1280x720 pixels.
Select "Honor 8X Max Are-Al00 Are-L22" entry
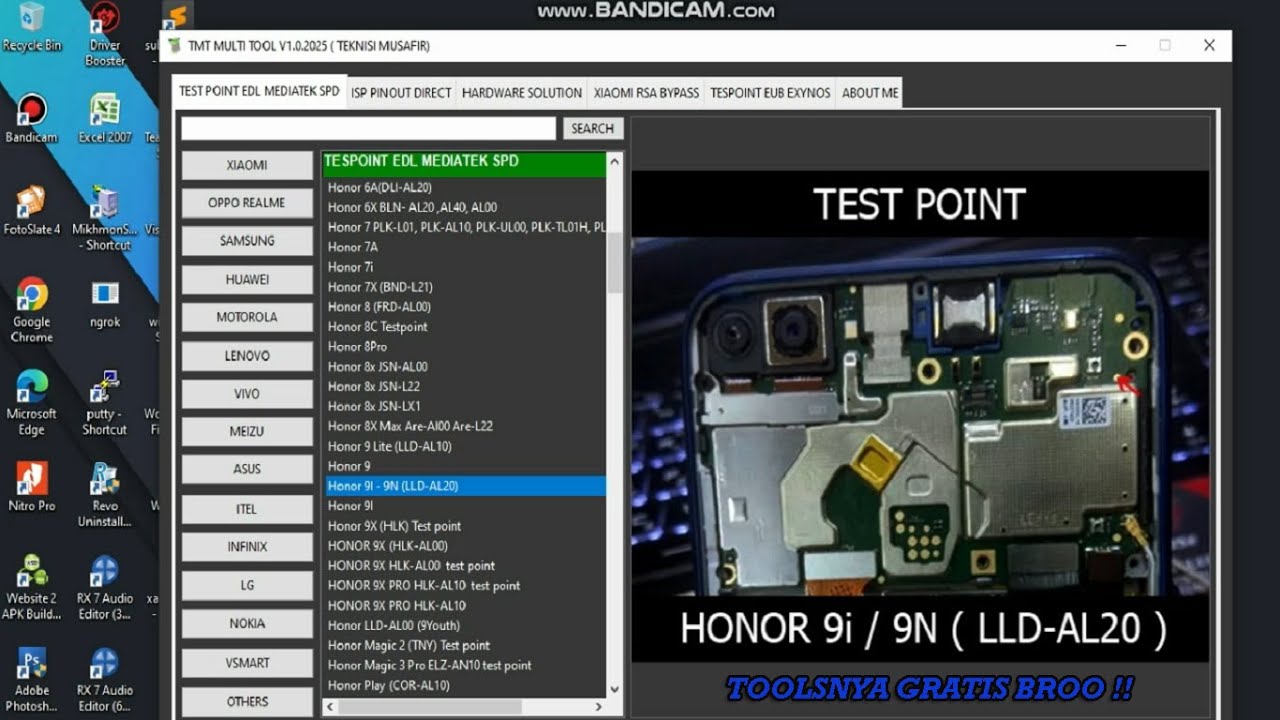click(x=410, y=426)
